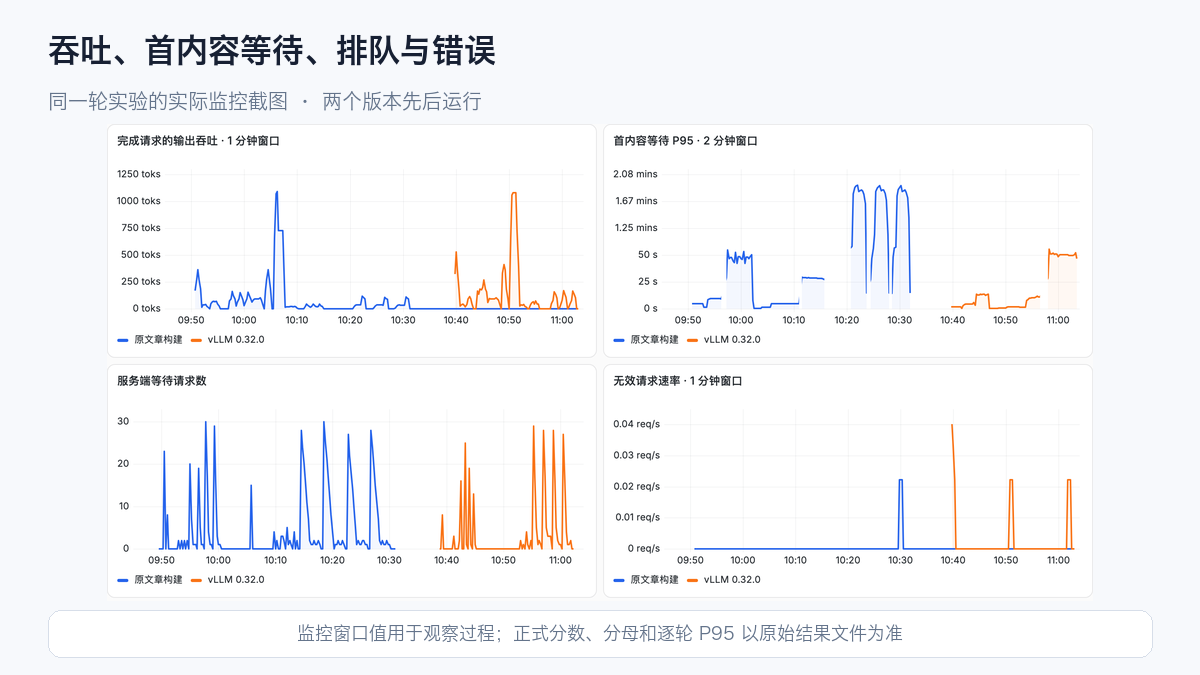Open the 完成请求的输出吞吐 panel title

(x=198, y=141)
